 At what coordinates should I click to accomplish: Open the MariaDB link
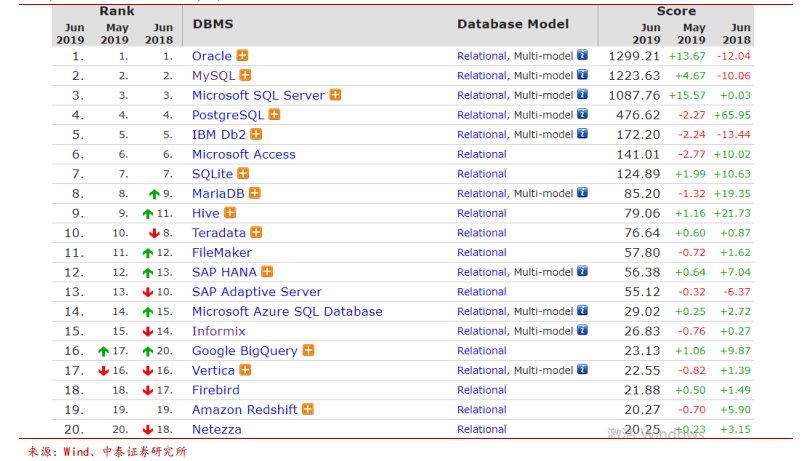(x=218, y=194)
